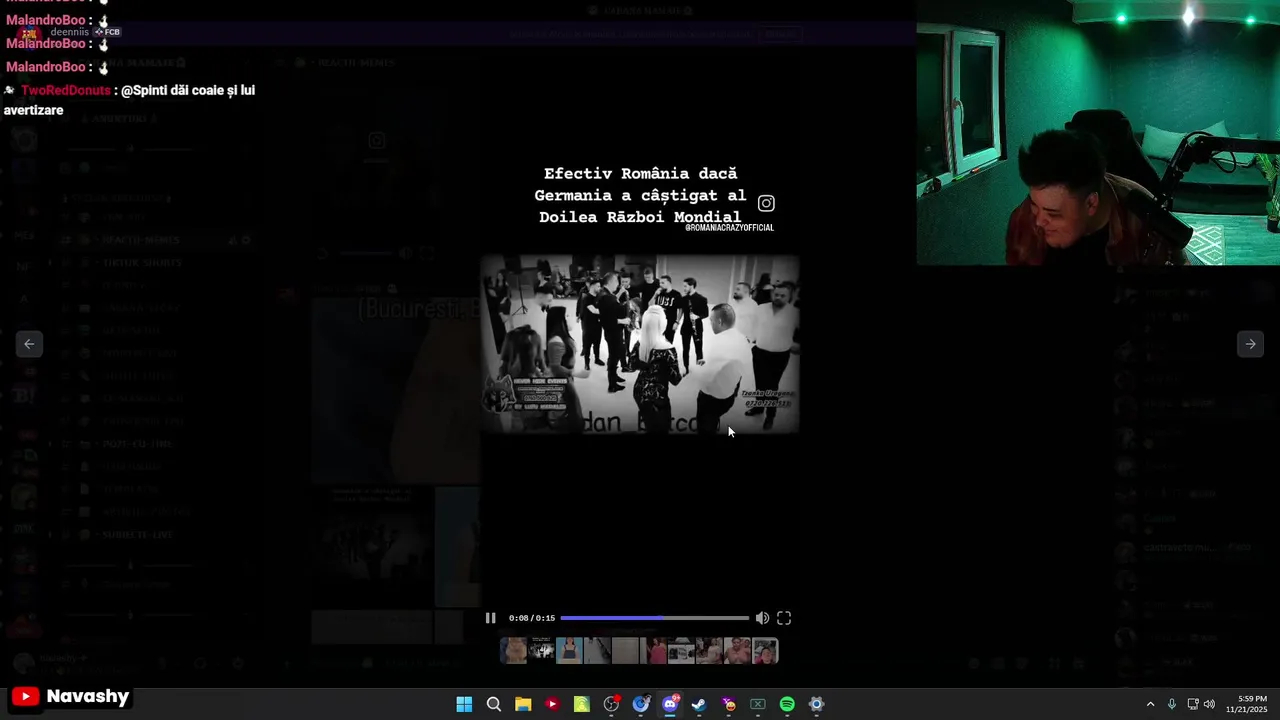The height and width of the screenshot is (720, 1280).
Task: Go to next media with right arrow
Action: click(x=1250, y=344)
